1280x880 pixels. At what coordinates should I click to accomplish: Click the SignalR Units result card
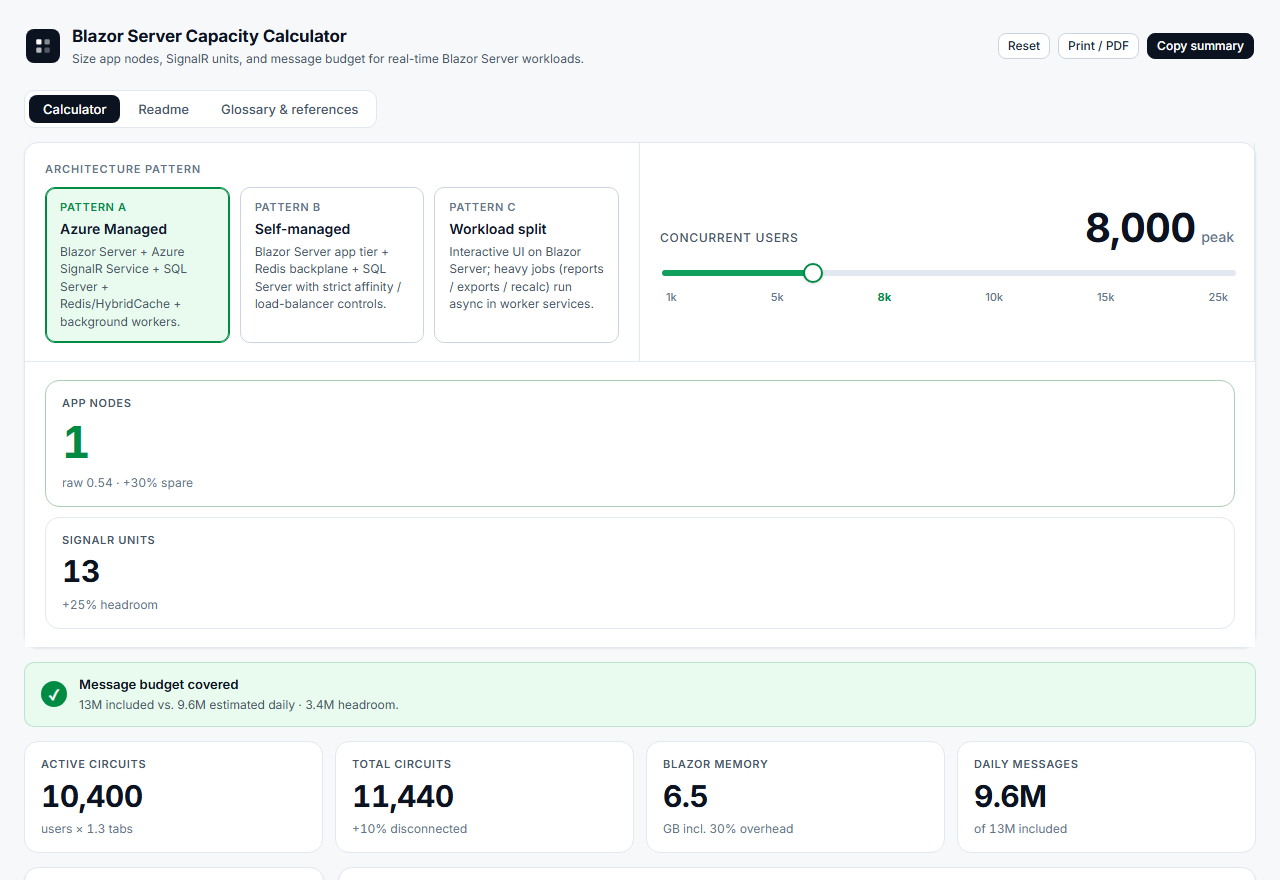pyautogui.click(x=640, y=573)
